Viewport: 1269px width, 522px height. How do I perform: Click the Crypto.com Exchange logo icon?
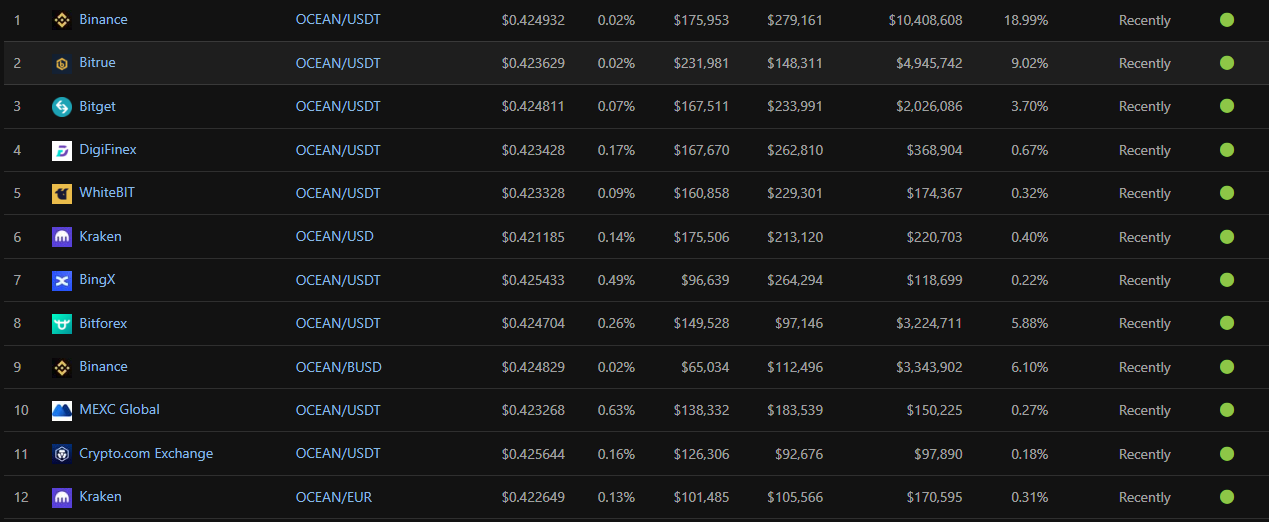click(62, 454)
